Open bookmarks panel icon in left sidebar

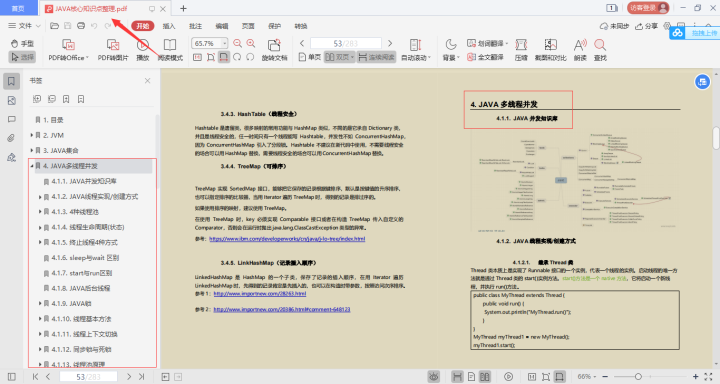coord(11,81)
